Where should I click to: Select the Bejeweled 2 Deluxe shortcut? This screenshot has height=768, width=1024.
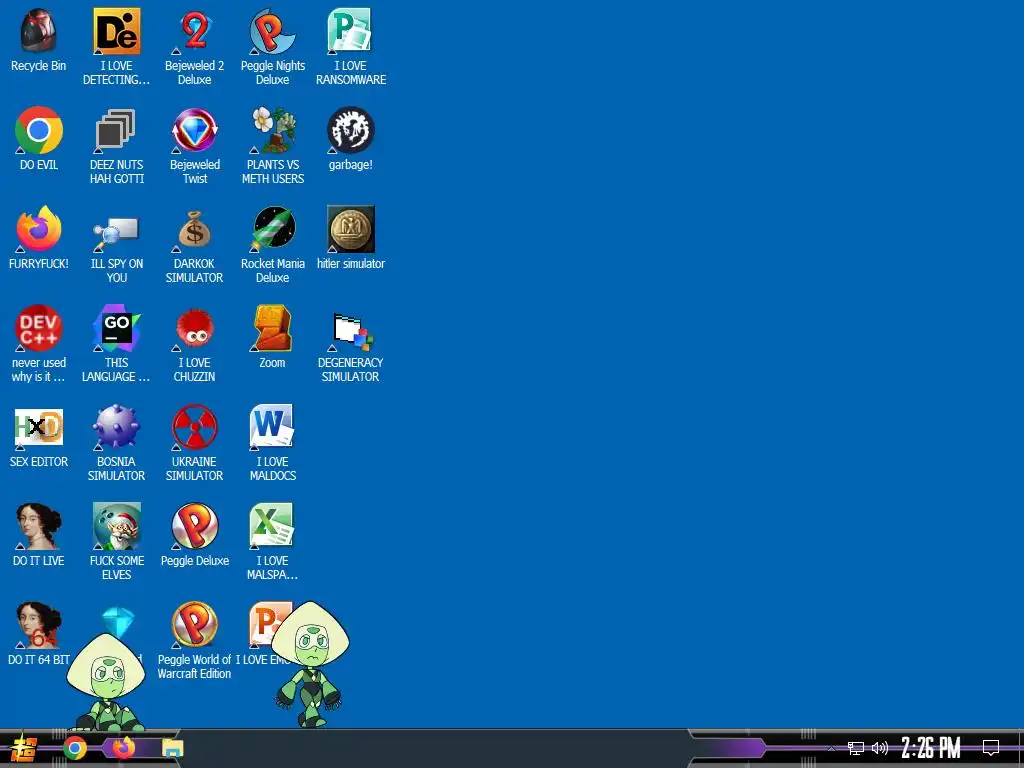point(195,31)
